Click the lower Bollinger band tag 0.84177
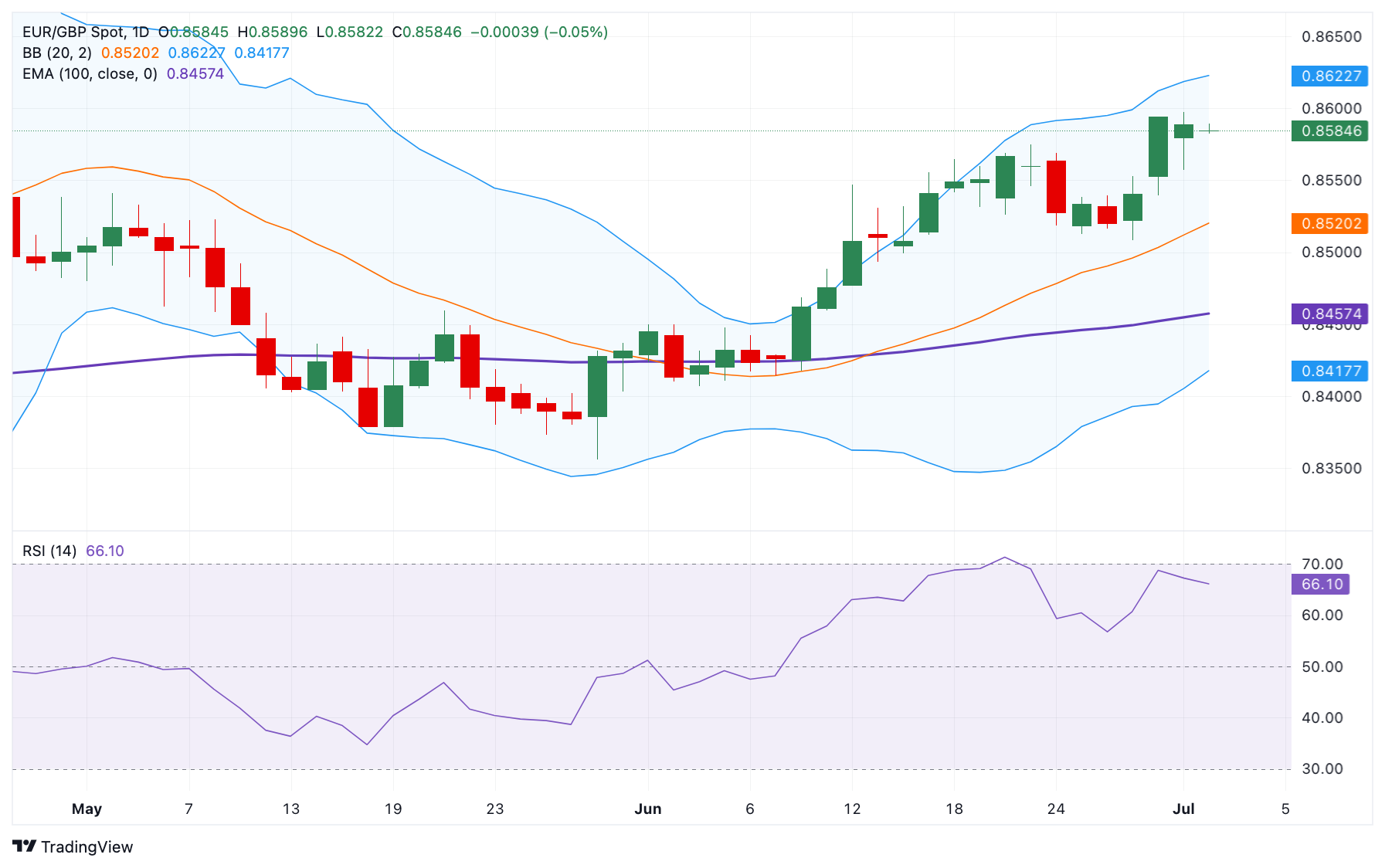Viewport: 1385px width, 868px height. (1329, 371)
